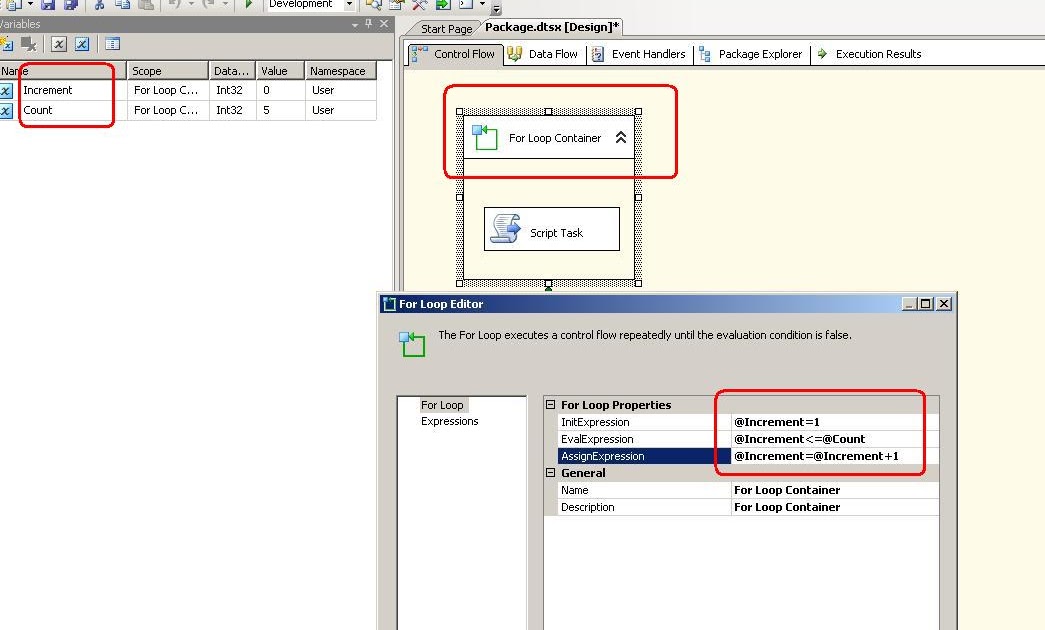Open the Choose Variable Columns grid icon
1045x630 pixels.
(x=113, y=43)
